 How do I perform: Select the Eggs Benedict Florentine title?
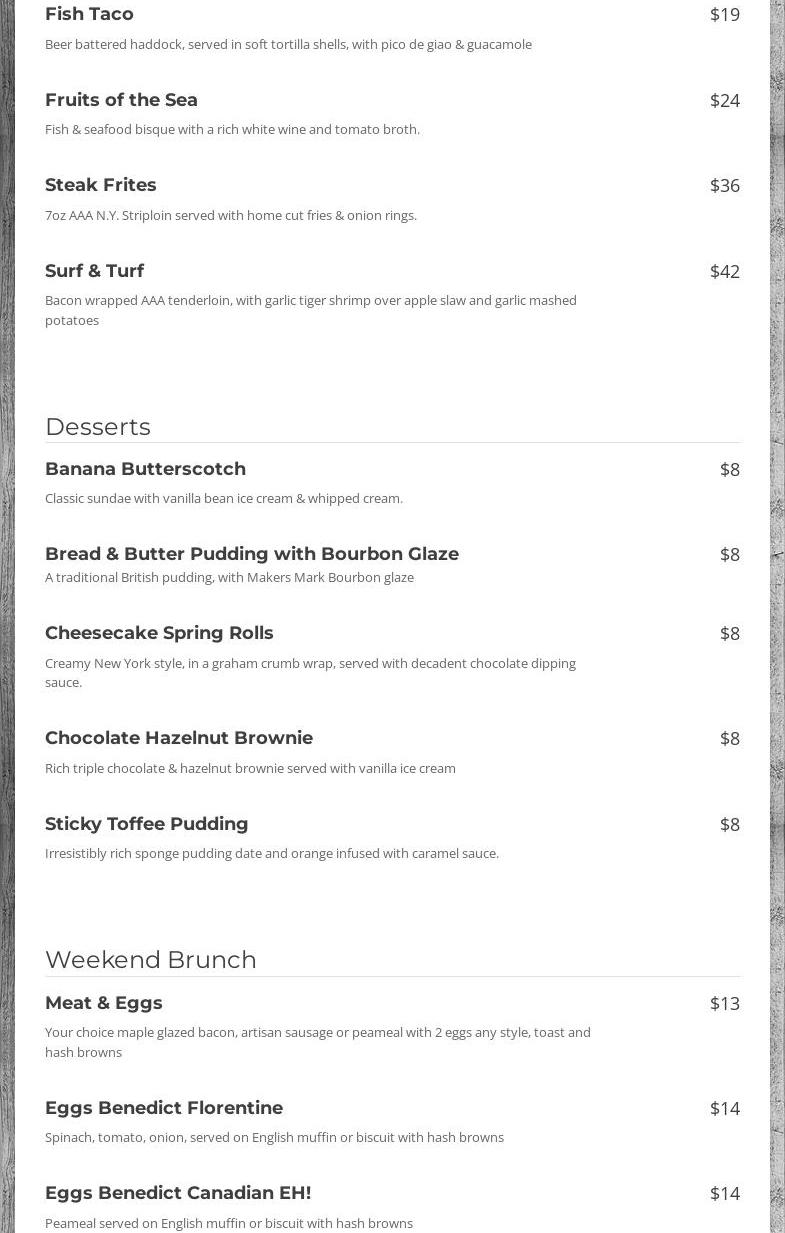tap(164, 1108)
